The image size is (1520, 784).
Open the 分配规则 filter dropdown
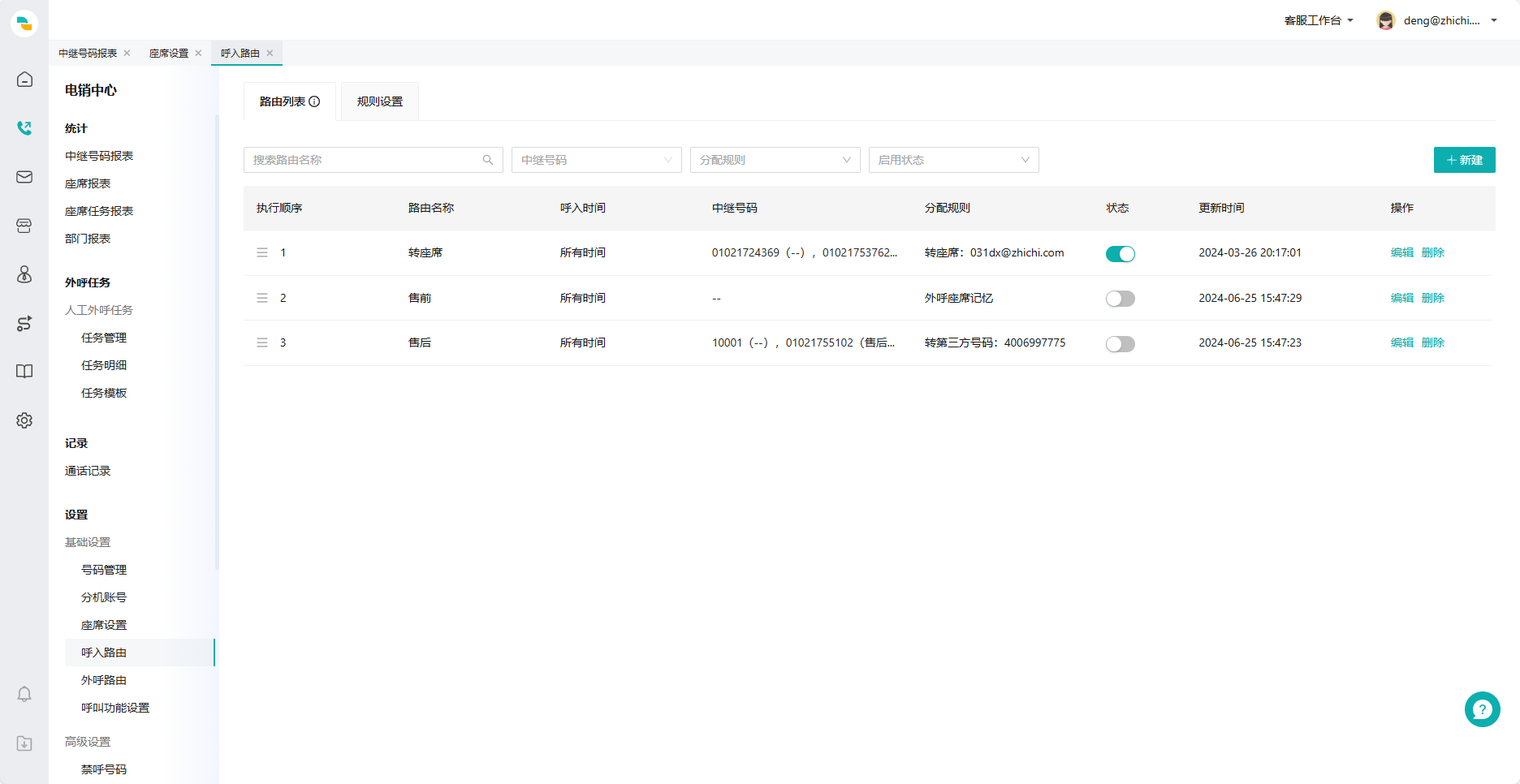(775, 160)
